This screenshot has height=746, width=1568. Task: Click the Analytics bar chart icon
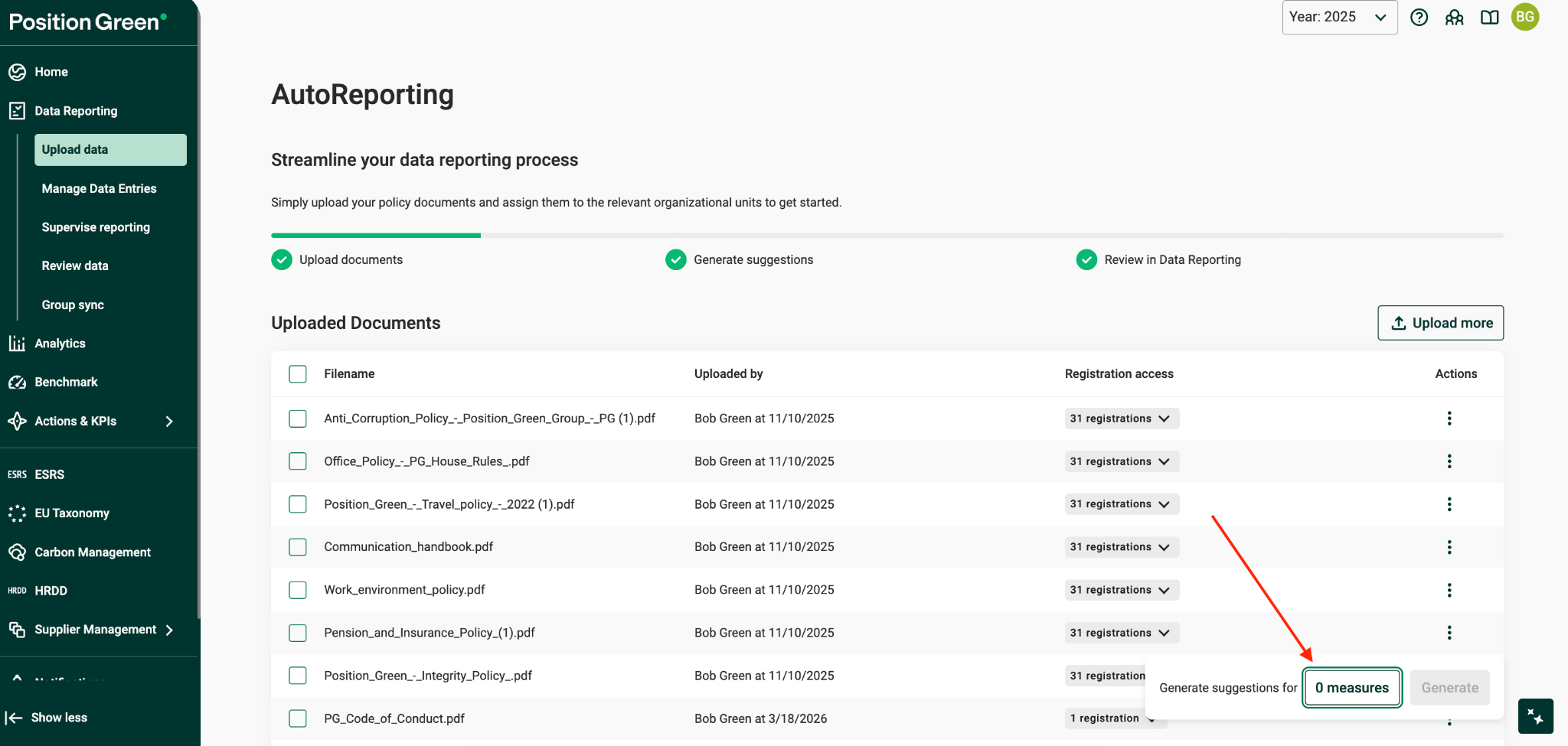pyautogui.click(x=17, y=344)
